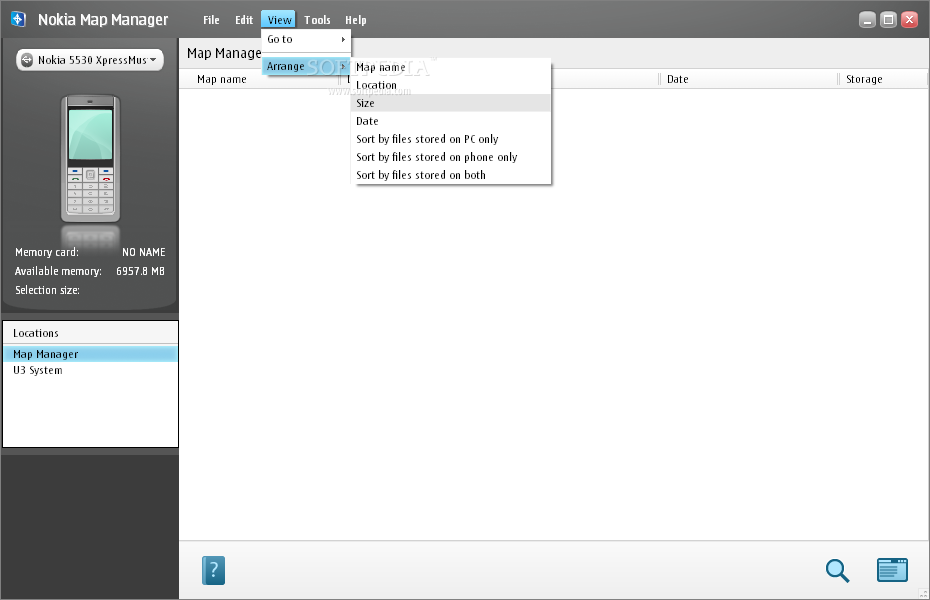This screenshot has height=600, width=930.
Task: Arrange by Location
Action: coord(451,85)
